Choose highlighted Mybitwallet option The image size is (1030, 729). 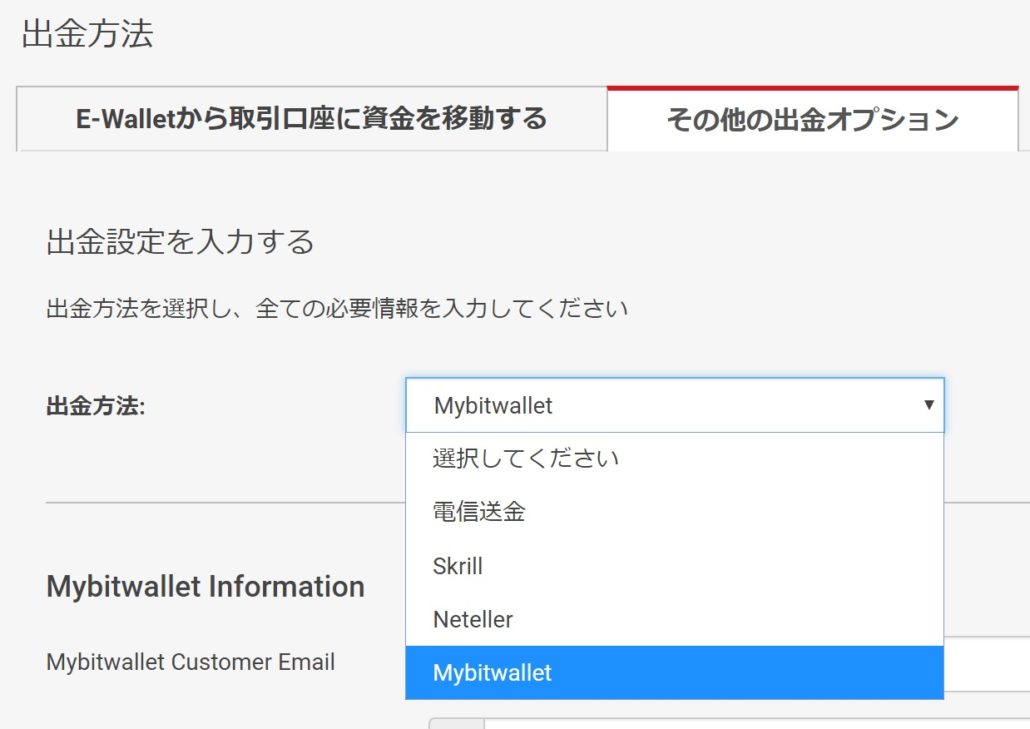point(675,673)
